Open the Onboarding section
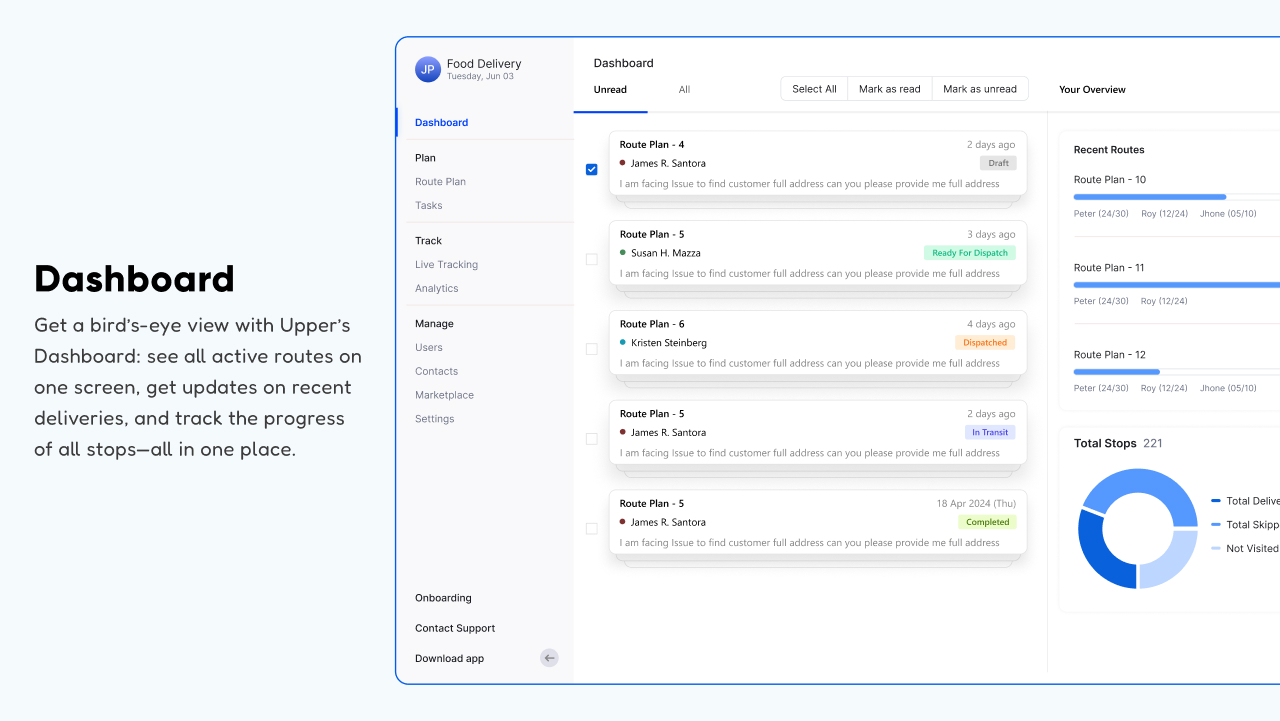1280x721 pixels. pyautogui.click(x=443, y=597)
